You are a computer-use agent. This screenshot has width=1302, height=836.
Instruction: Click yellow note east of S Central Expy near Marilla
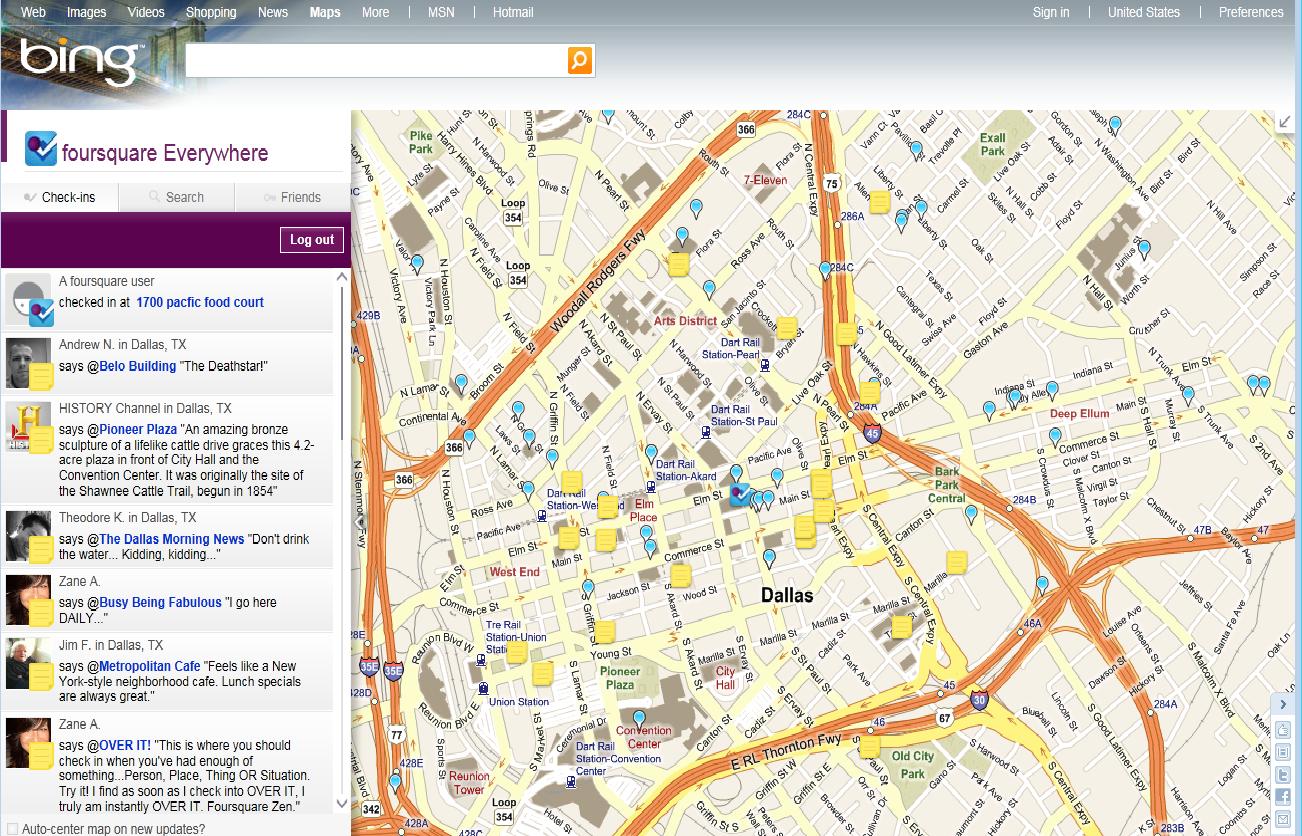click(957, 562)
